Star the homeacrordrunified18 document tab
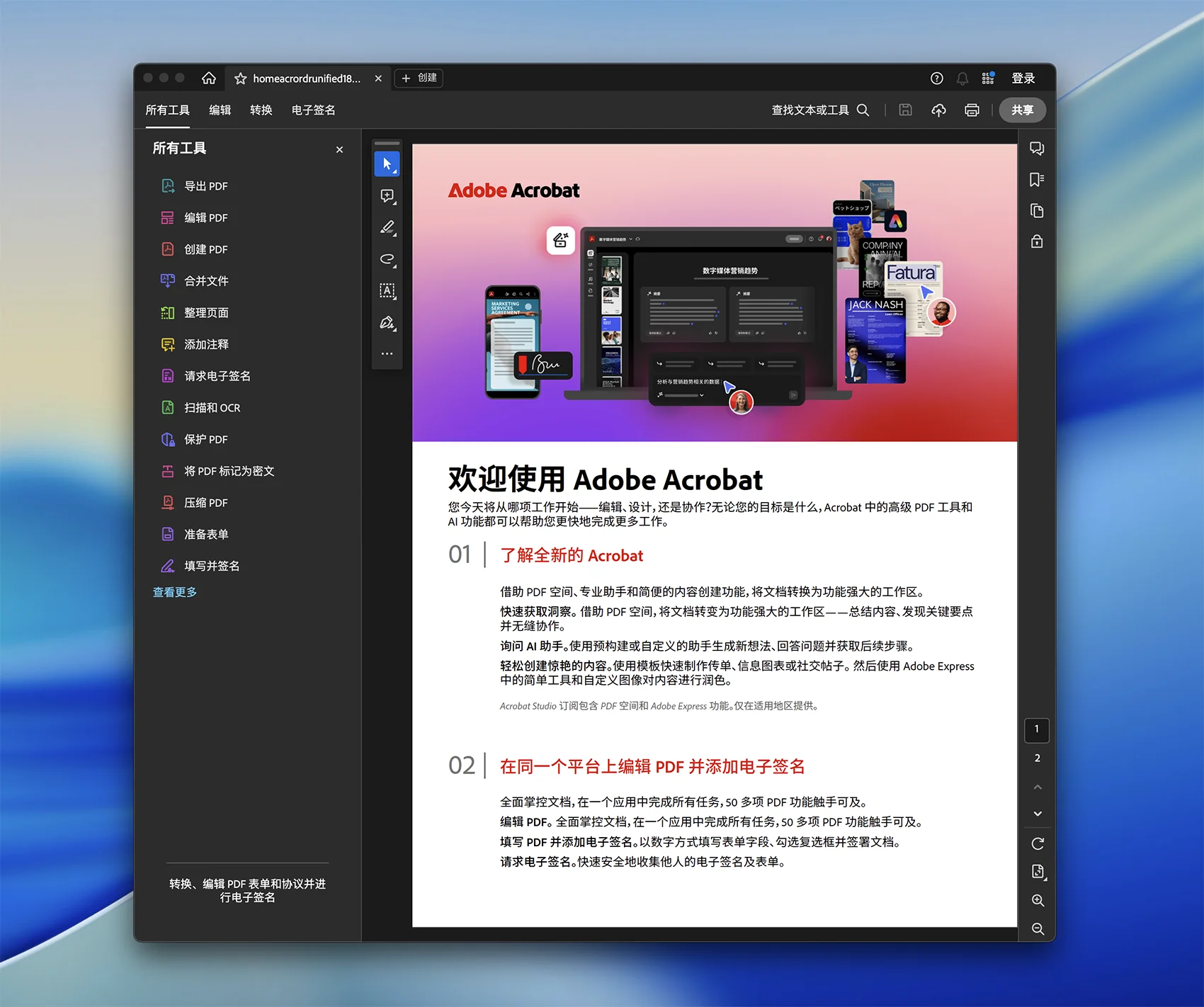 (240, 79)
